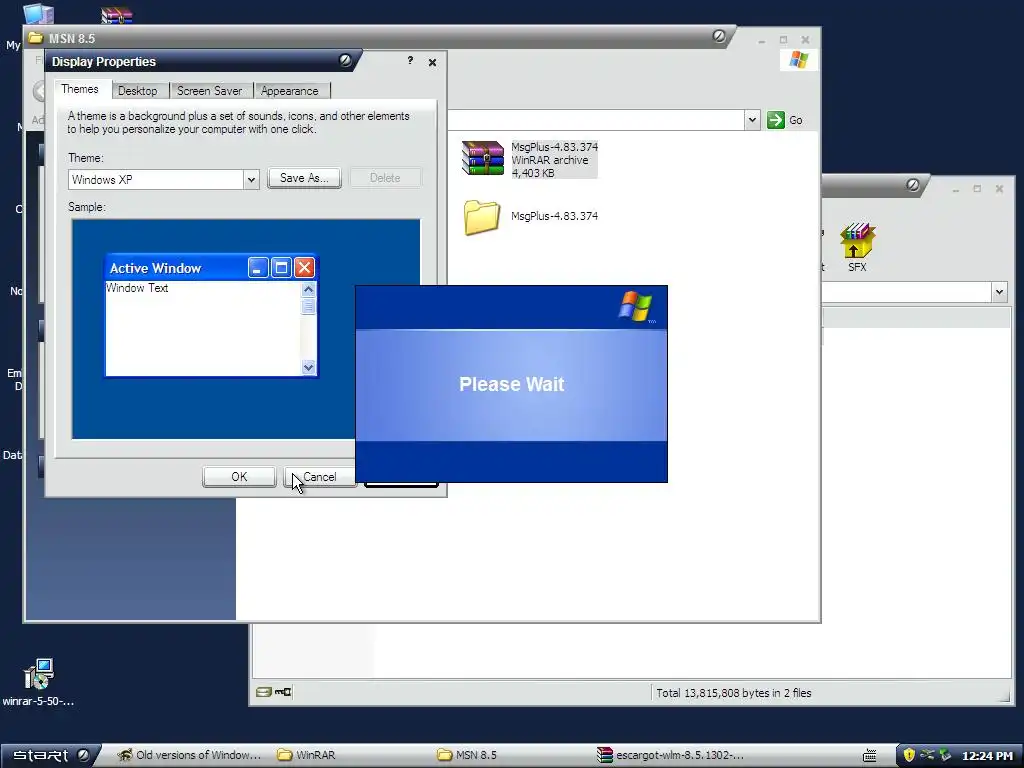Open the Screen Saver tab
This screenshot has height=768, width=1024.
point(210,91)
